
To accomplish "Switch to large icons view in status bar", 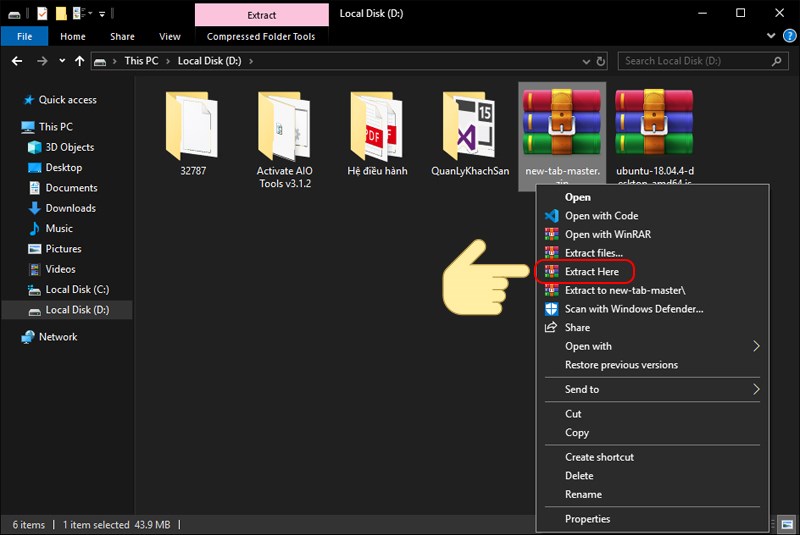I will pyautogui.click(x=787, y=524).
